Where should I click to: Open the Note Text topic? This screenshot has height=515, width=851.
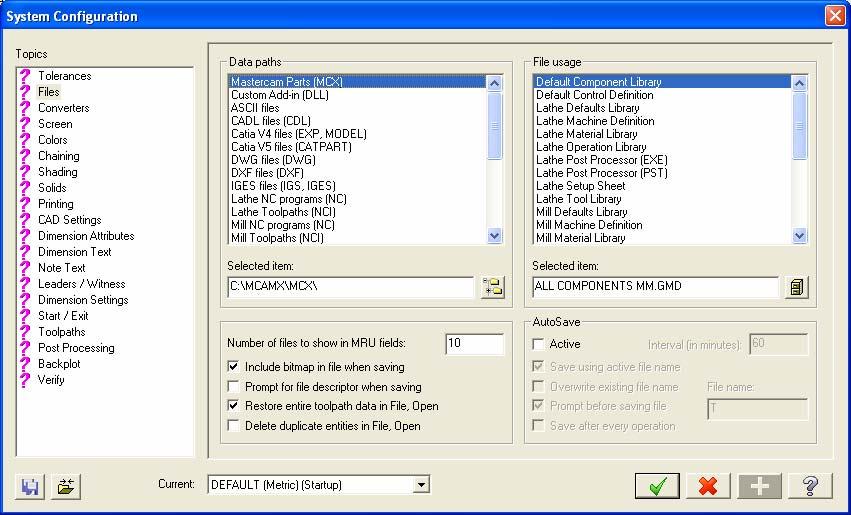(61, 268)
